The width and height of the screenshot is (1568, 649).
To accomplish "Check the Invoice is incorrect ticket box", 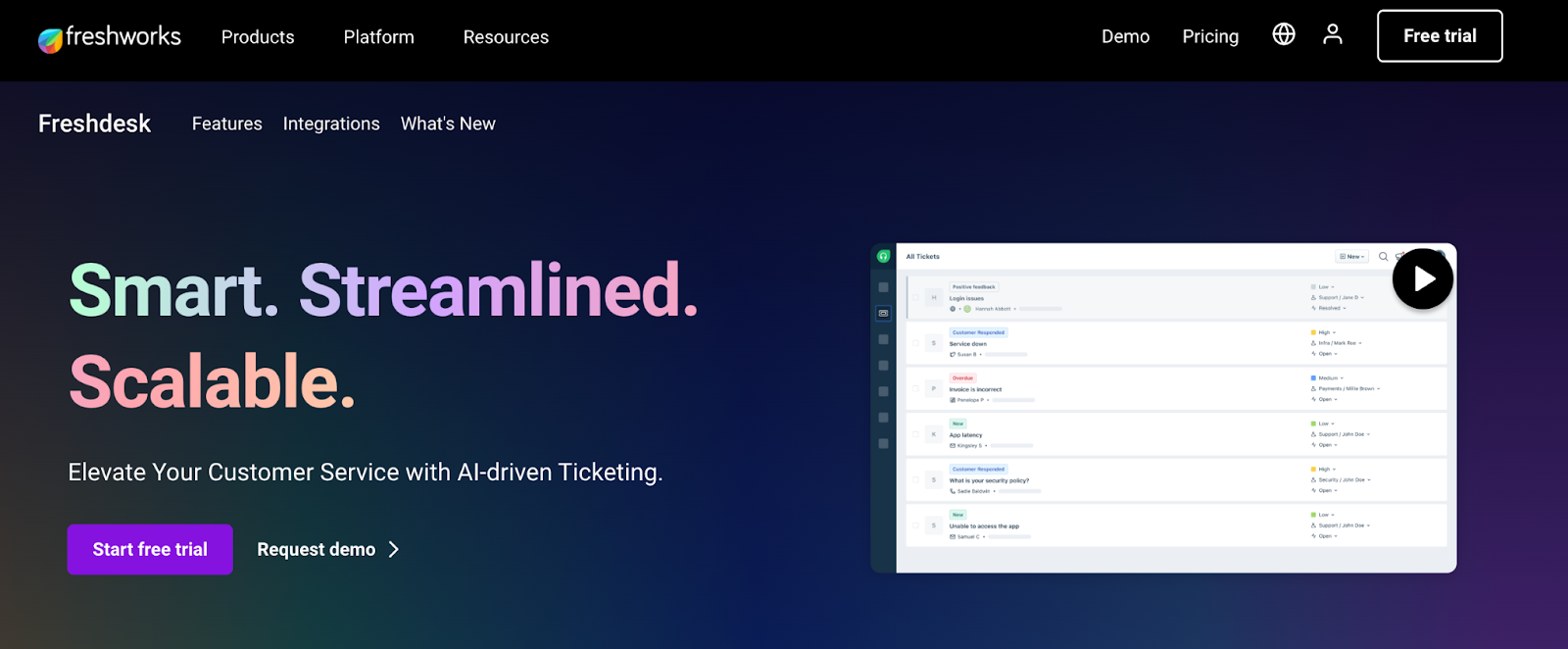I will click(x=915, y=388).
